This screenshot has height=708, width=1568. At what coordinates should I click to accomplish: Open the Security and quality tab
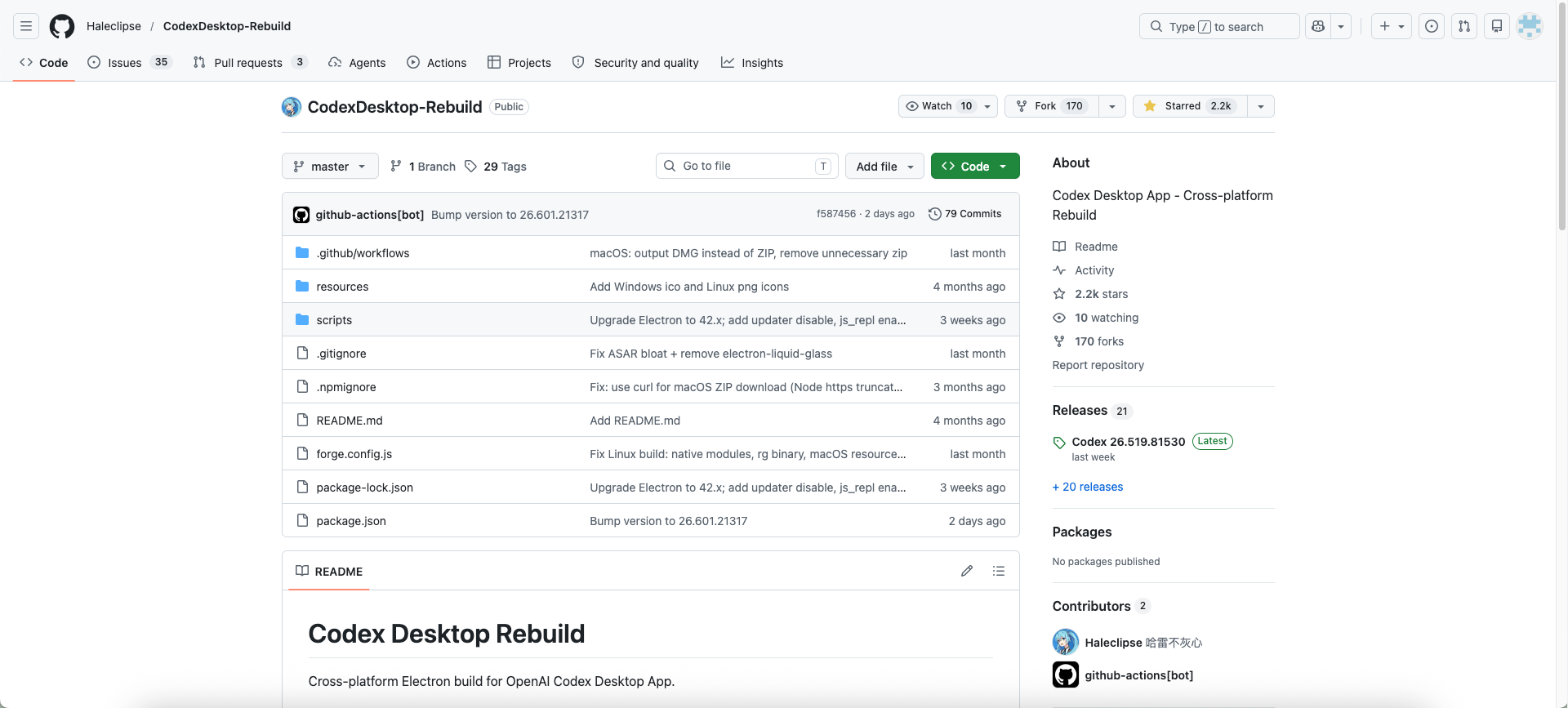click(635, 62)
